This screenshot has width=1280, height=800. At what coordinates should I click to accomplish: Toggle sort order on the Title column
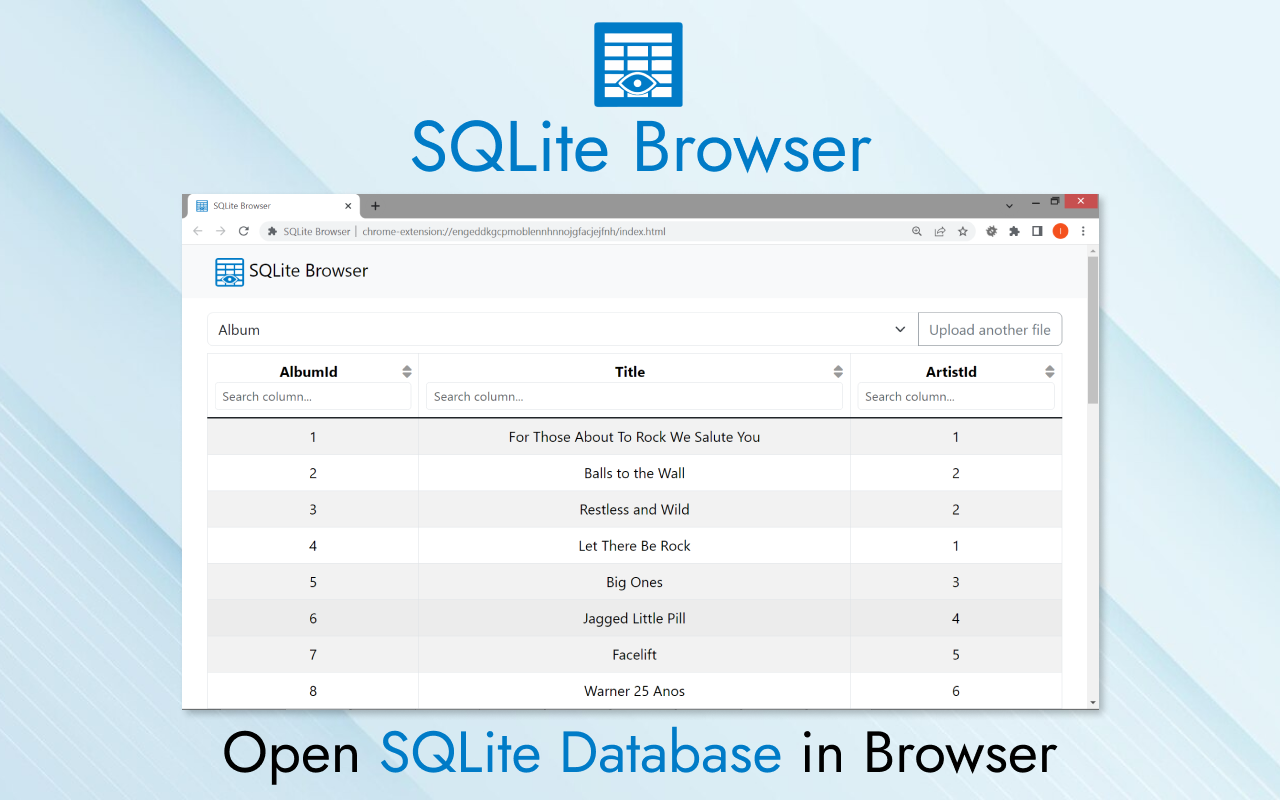(x=838, y=372)
